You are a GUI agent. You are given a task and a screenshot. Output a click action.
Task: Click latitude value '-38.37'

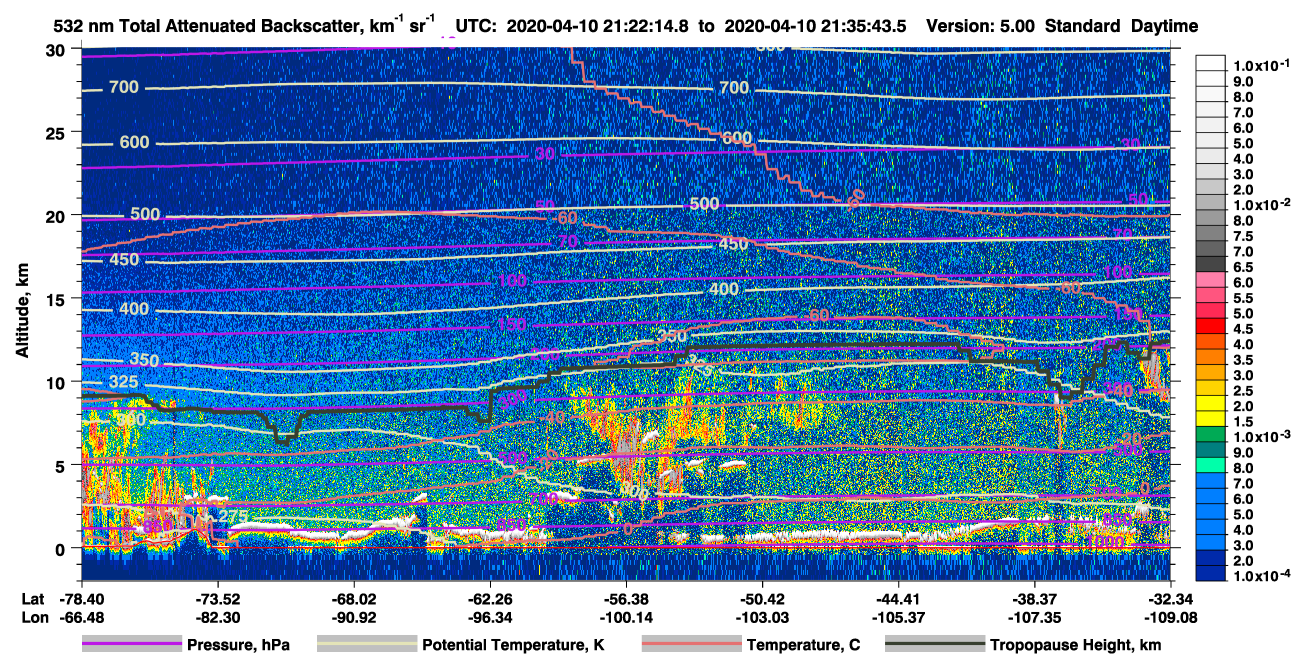(1034, 598)
